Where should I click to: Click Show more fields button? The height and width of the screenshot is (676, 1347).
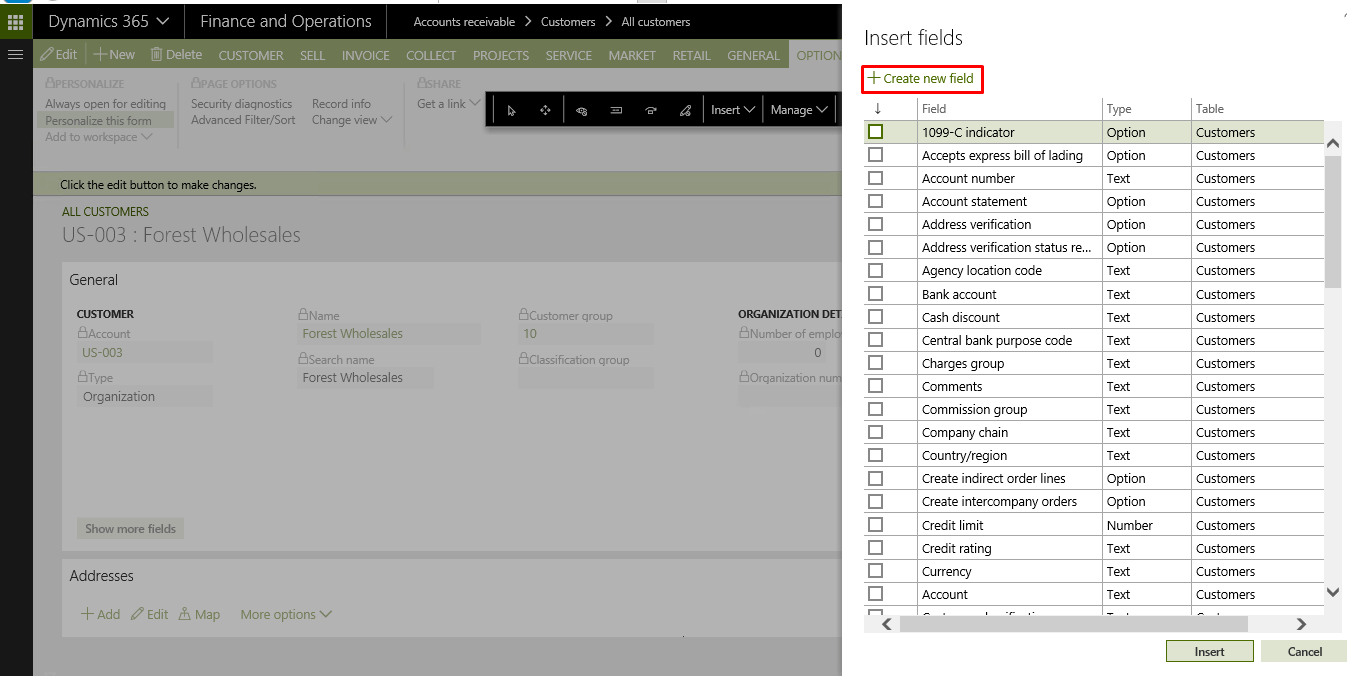pos(130,529)
